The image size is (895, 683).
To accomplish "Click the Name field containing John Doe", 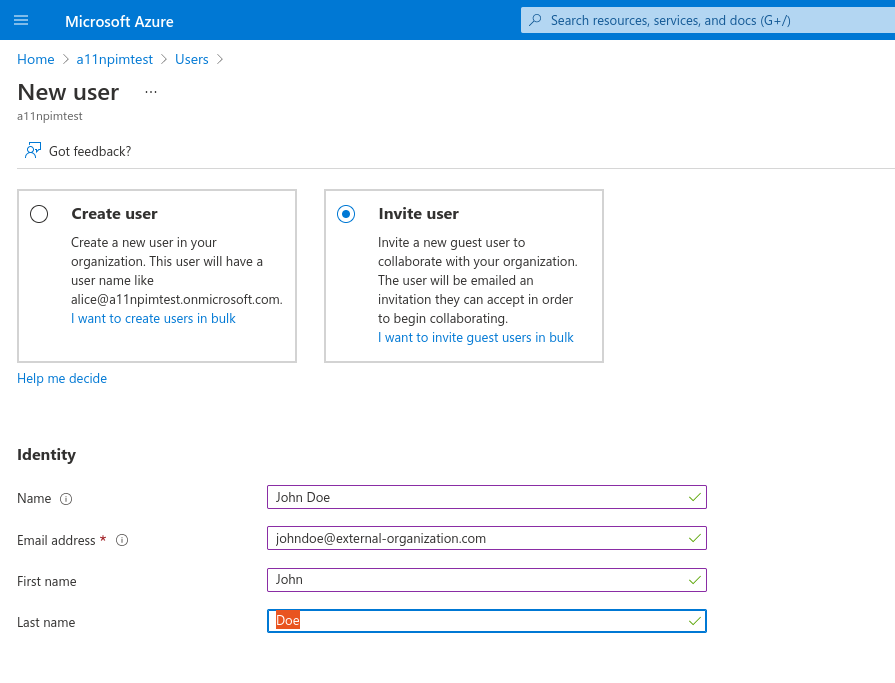I will pyautogui.click(x=487, y=497).
